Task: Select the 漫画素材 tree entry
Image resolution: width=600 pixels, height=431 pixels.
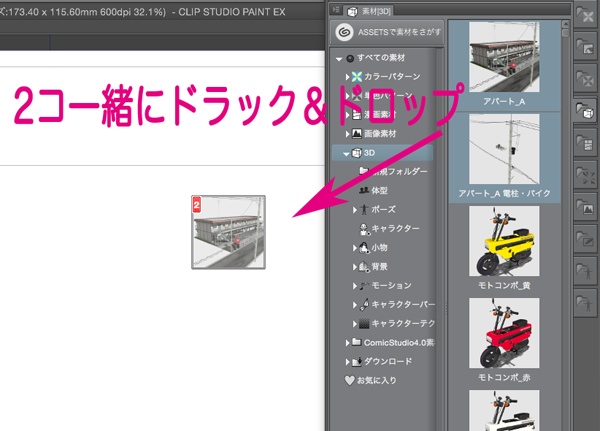Action: 374,114
